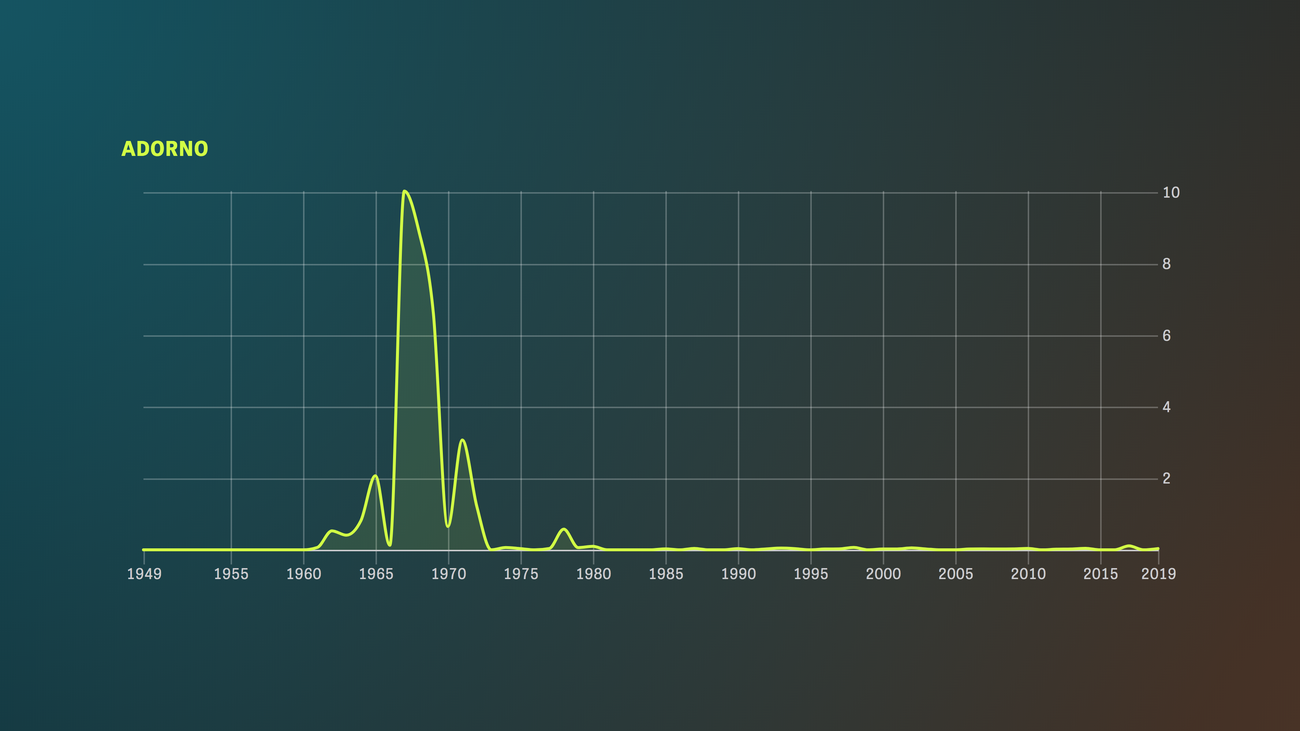Click the y-axis value 10

[x=1170, y=193]
